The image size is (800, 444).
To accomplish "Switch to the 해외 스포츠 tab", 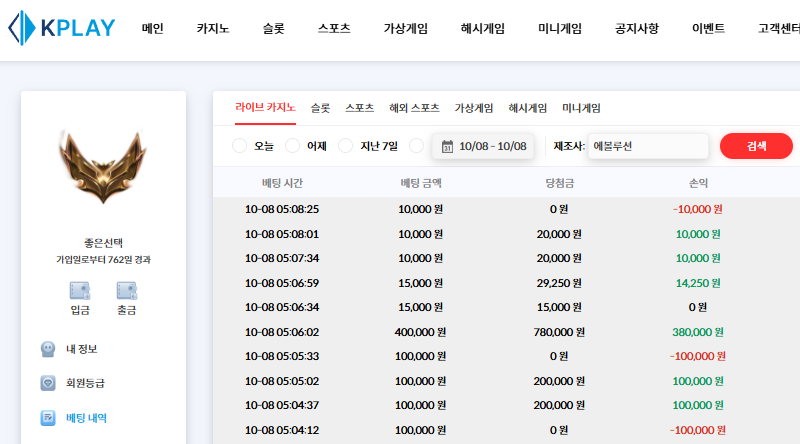I will tap(414, 108).
